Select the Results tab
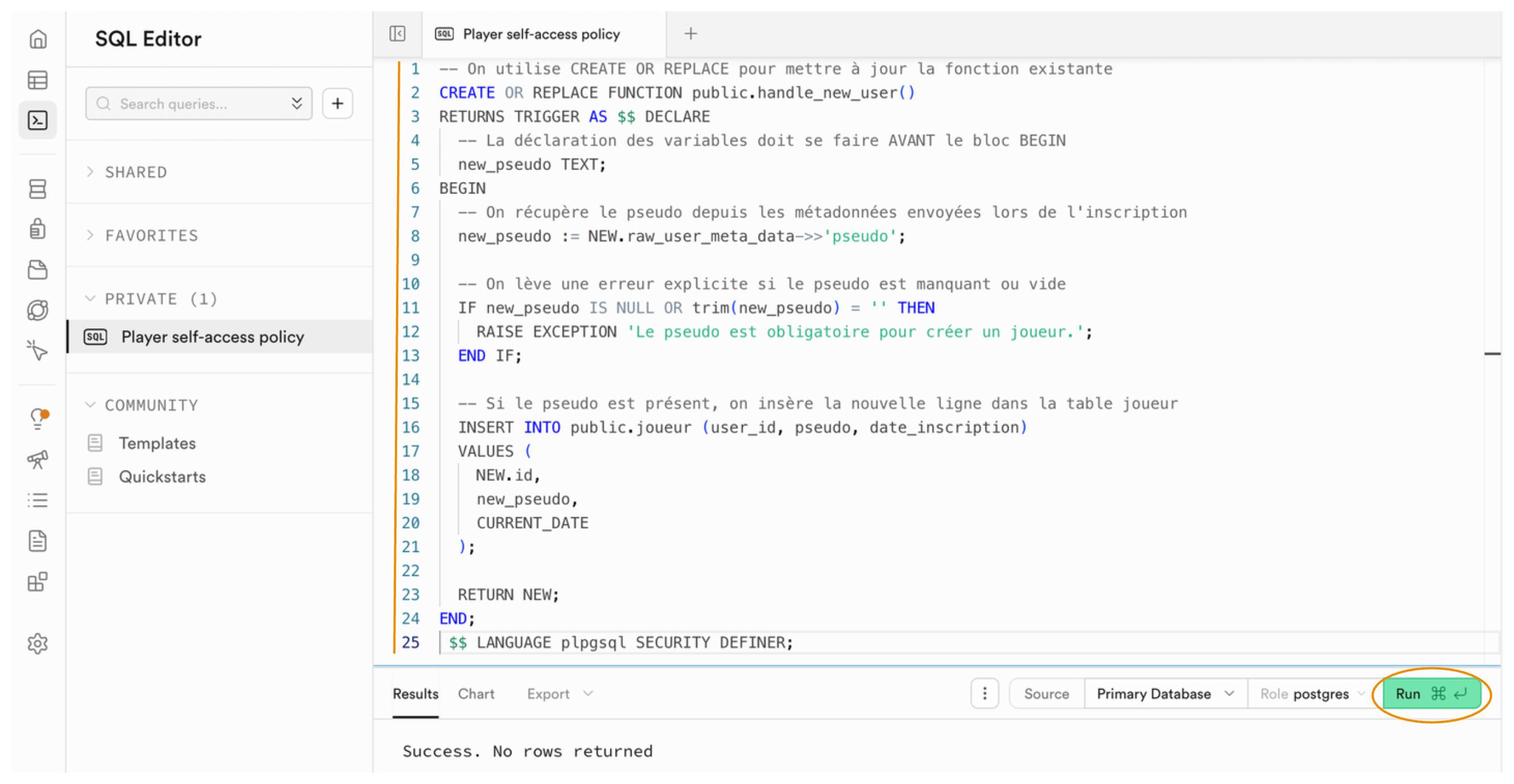Viewport: 1514px width, 784px height. [x=415, y=694]
